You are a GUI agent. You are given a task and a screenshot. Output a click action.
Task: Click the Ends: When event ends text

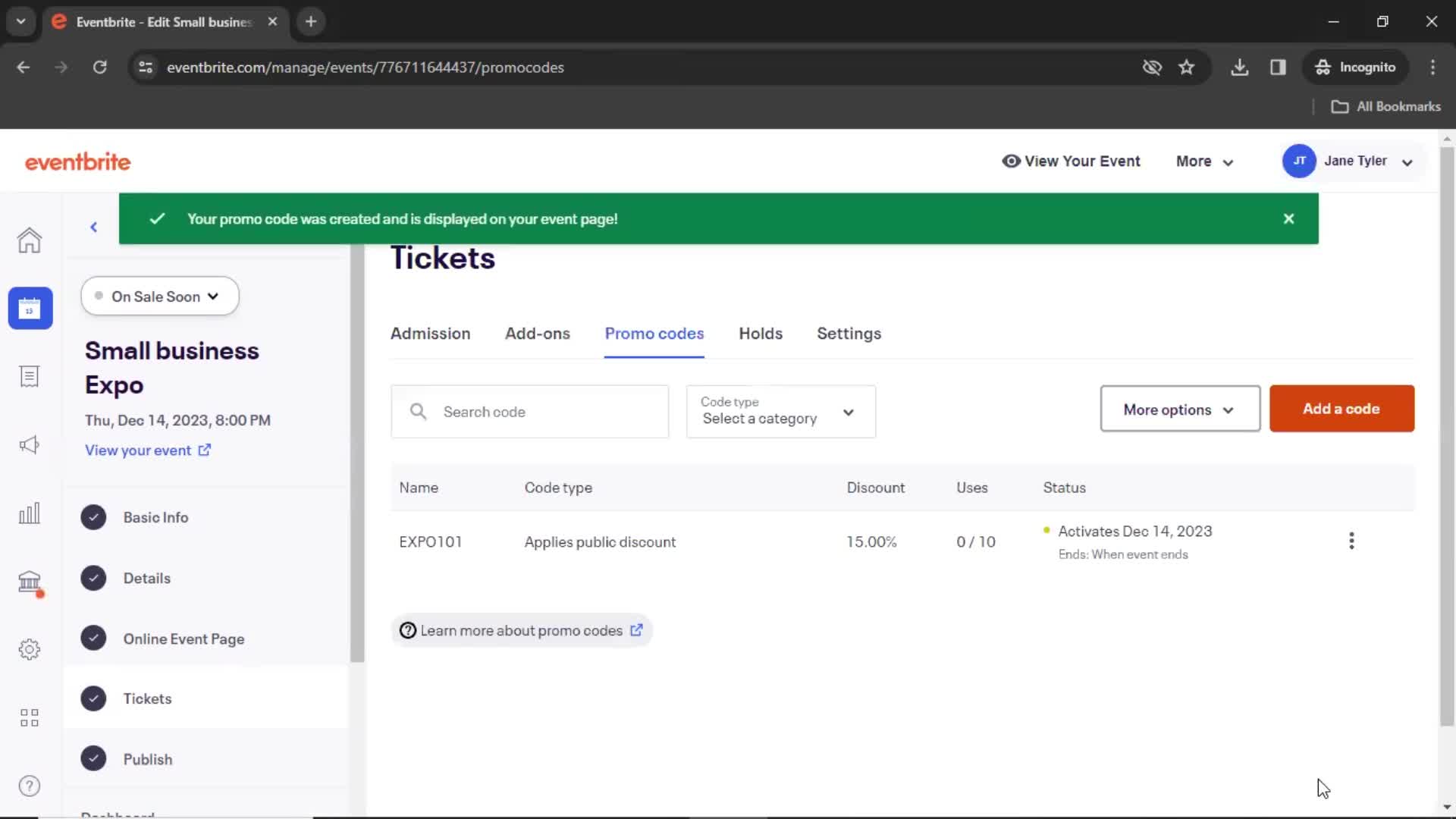point(1123,554)
